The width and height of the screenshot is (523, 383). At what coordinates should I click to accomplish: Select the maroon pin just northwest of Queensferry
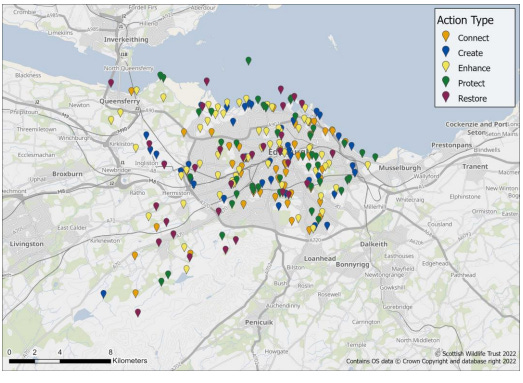point(111,83)
